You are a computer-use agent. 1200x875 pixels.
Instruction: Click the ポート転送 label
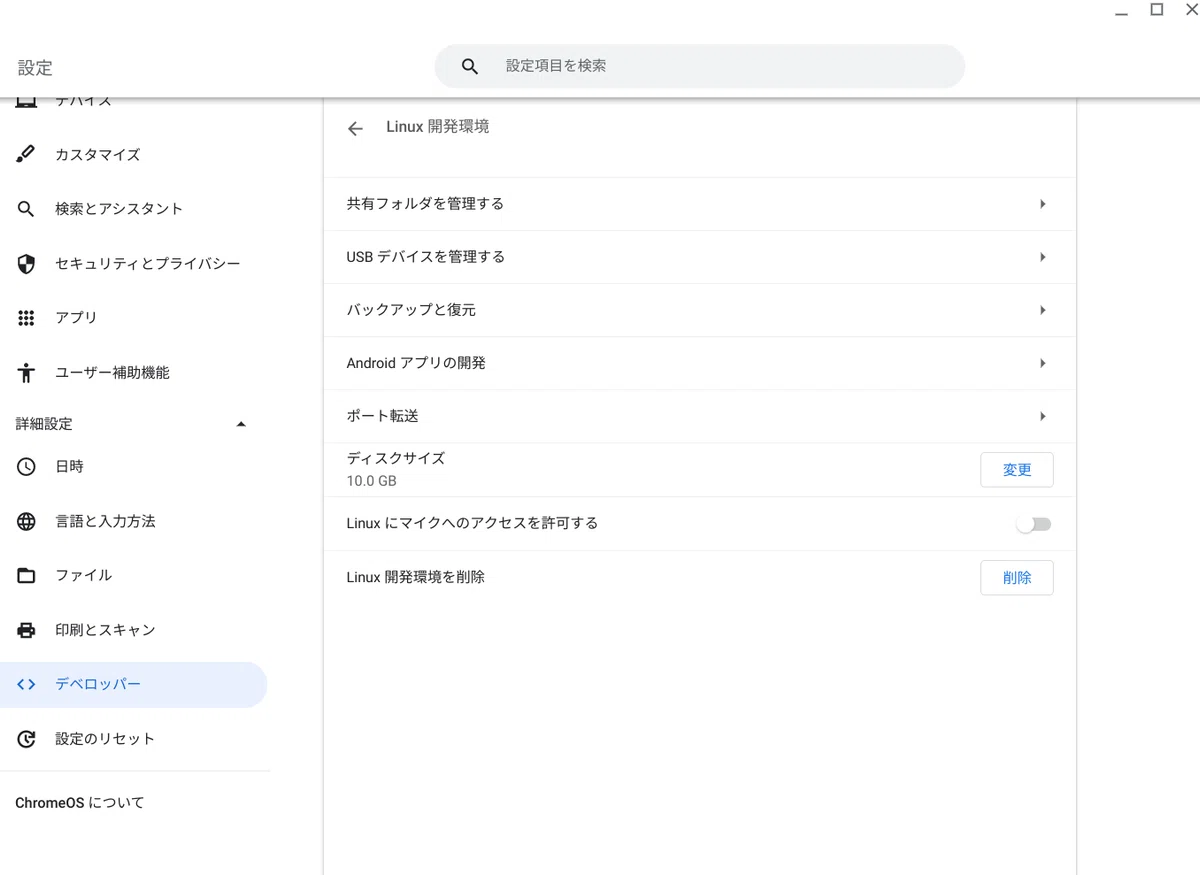383,416
